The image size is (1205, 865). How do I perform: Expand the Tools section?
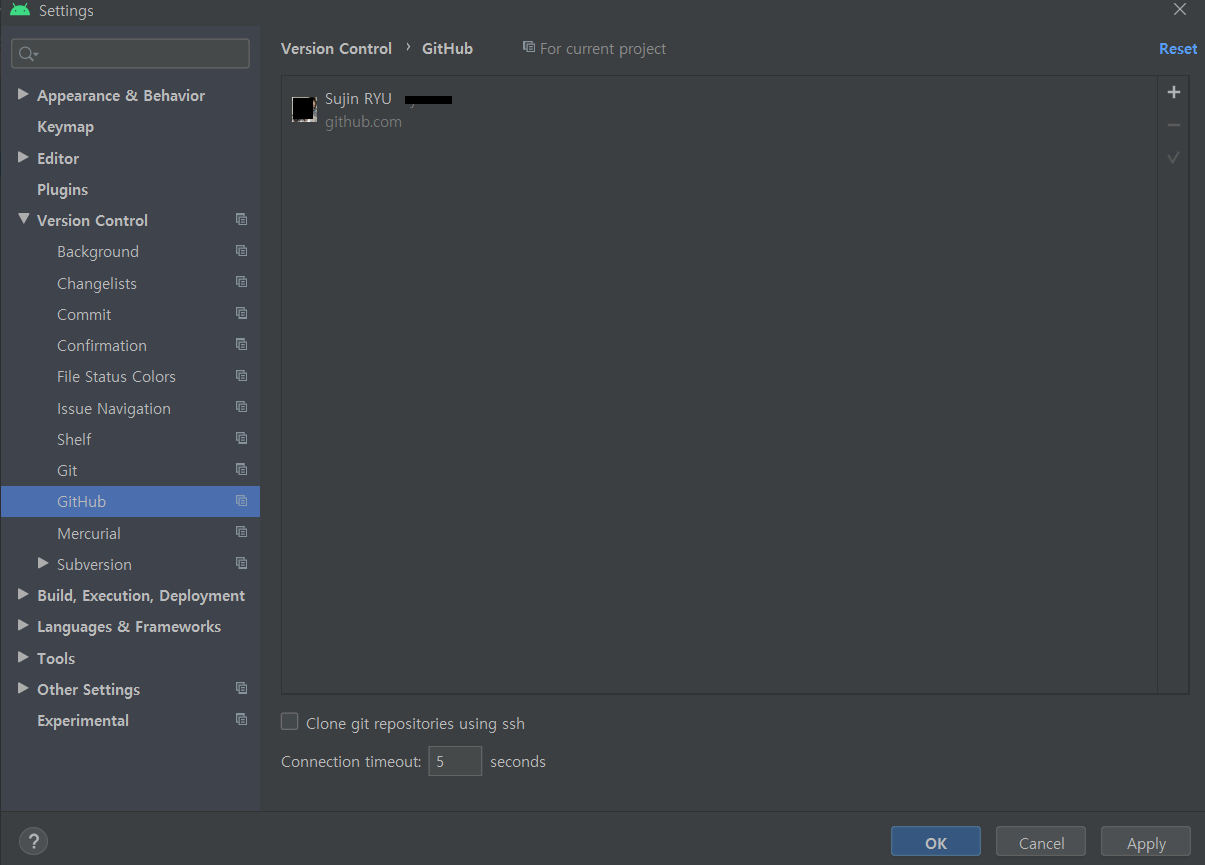[23, 657]
